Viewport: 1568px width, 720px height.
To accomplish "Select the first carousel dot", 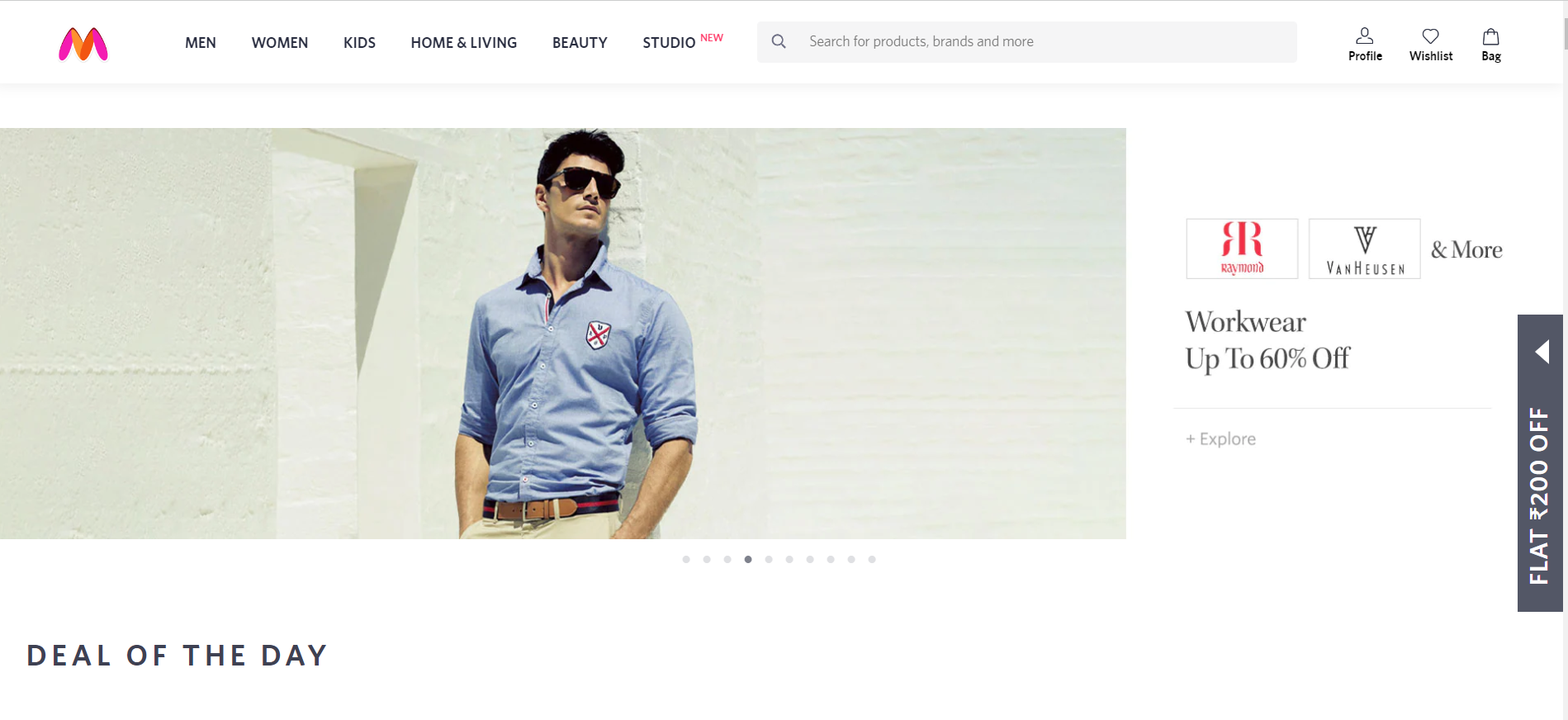I will (x=686, y=560).
